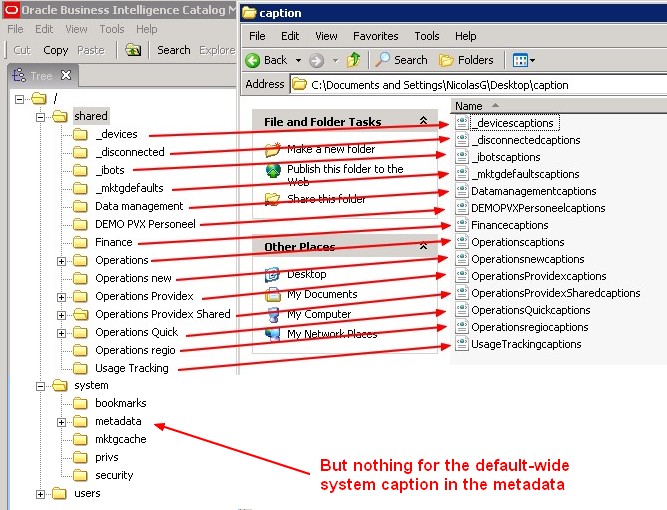Click the Forward arrow icon in Explorer

click(x=316, y=60)
